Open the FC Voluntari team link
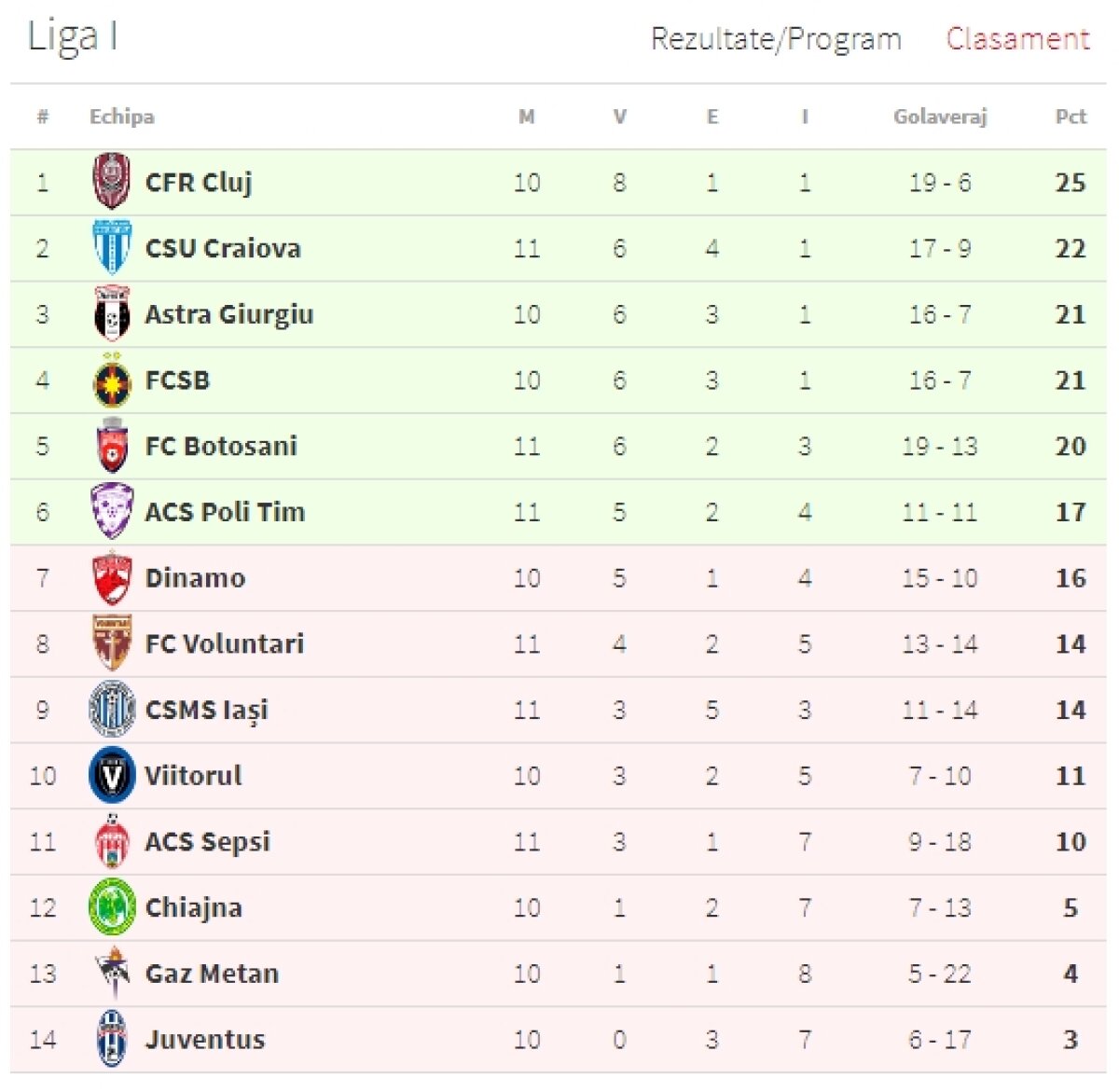Image resolution: width=1119 pixels, height=1092 pixels. point(225,644)
